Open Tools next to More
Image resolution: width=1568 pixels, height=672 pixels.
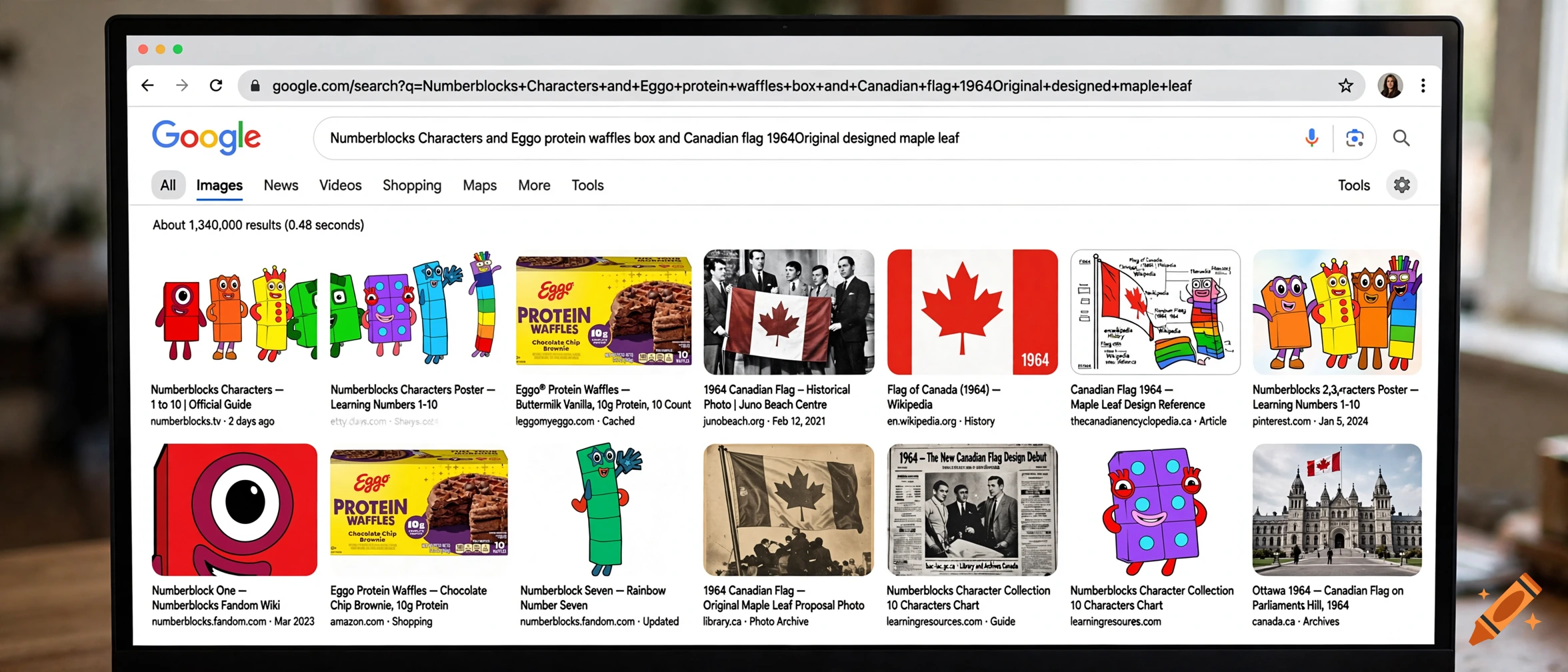587,185
